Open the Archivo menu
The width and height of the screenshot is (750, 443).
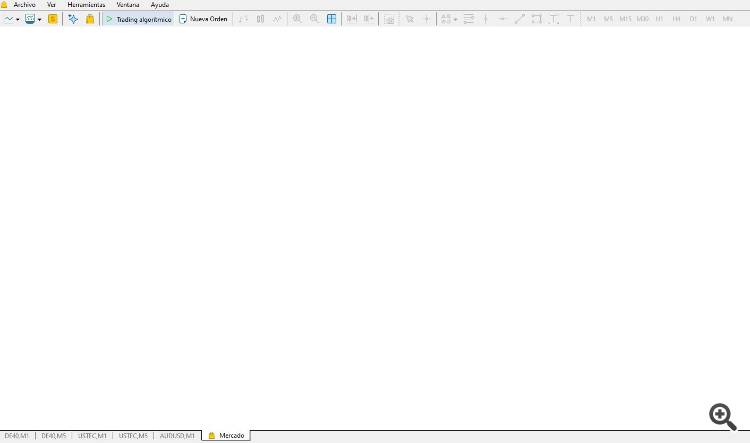[x=24, y=5]
